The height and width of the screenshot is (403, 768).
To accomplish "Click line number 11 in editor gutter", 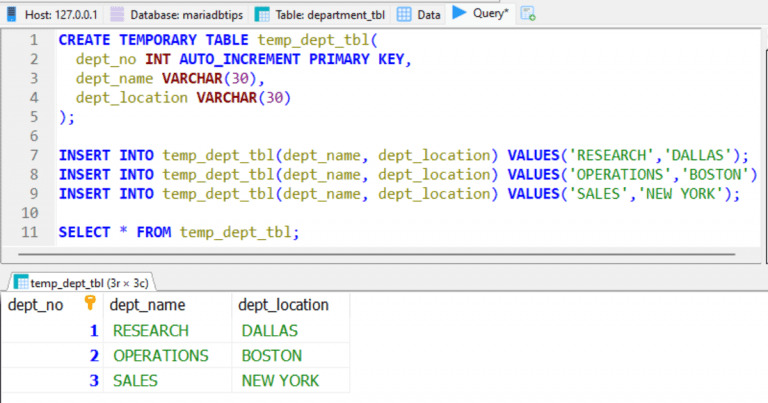I will click(x=29, y=232).
